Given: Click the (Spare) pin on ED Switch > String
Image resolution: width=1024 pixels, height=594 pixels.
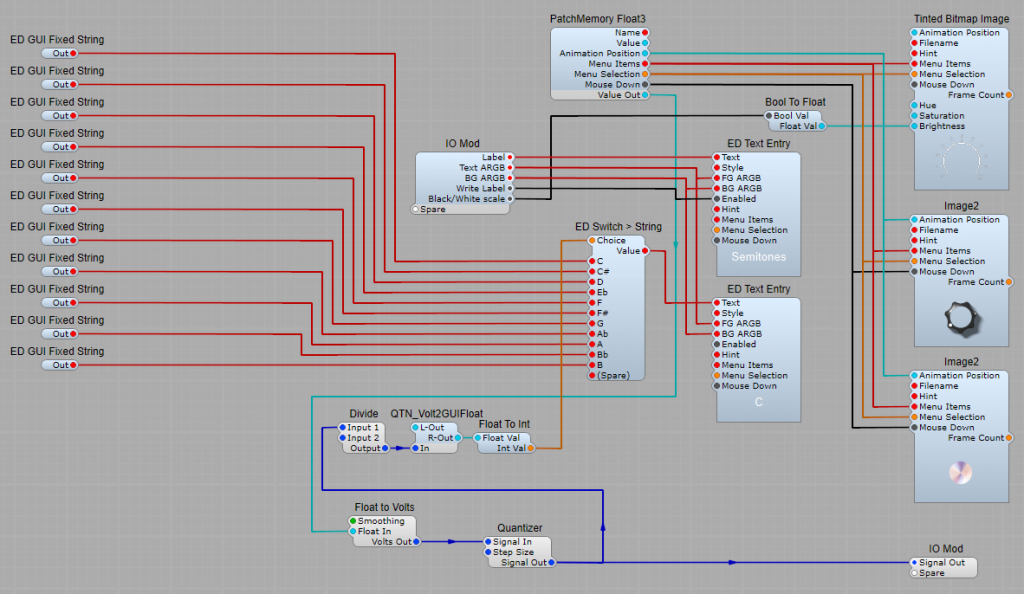Looking at the screenshot, I should 592,376.
